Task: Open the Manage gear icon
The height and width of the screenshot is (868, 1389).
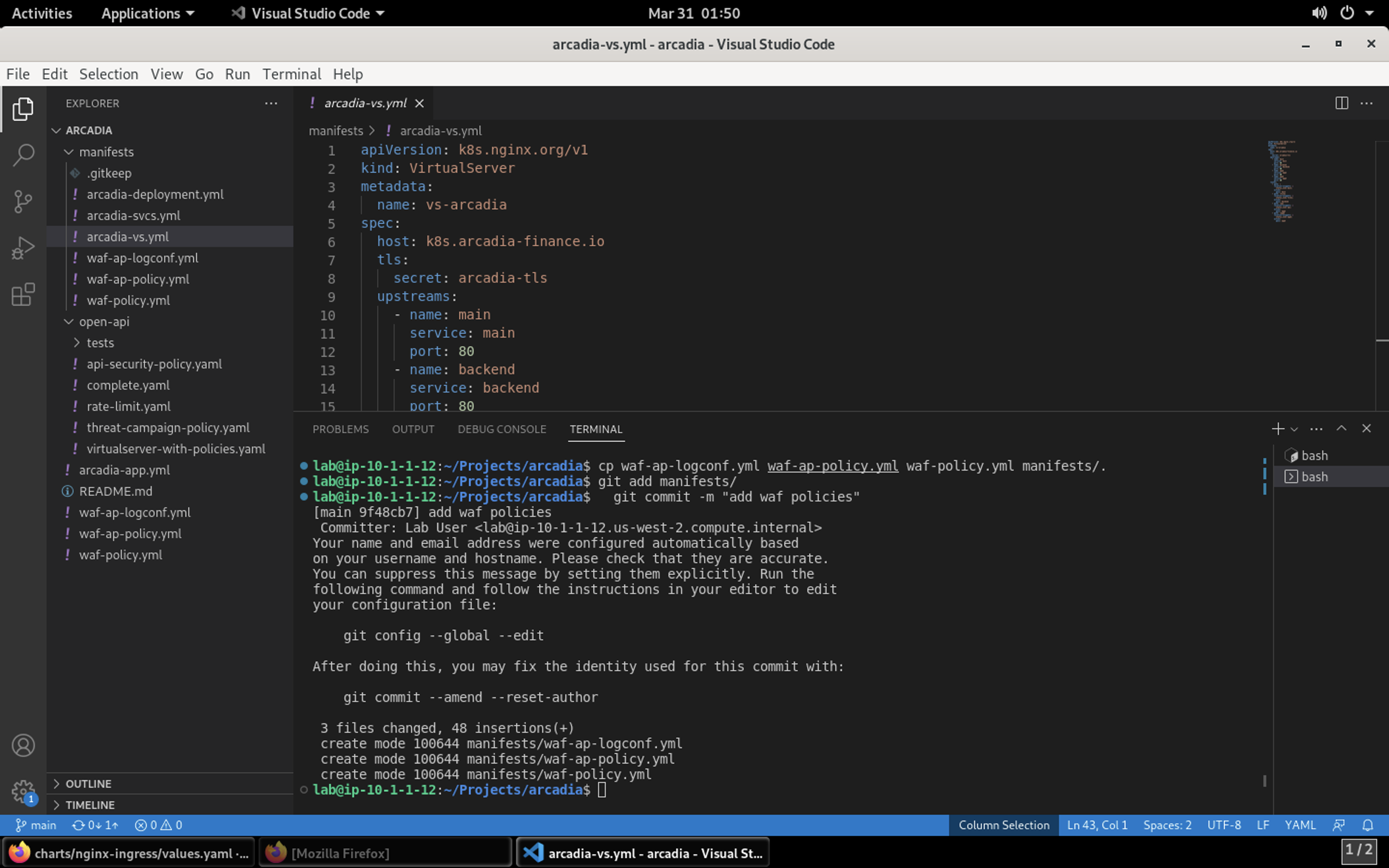Action: [x=23, y=792]
